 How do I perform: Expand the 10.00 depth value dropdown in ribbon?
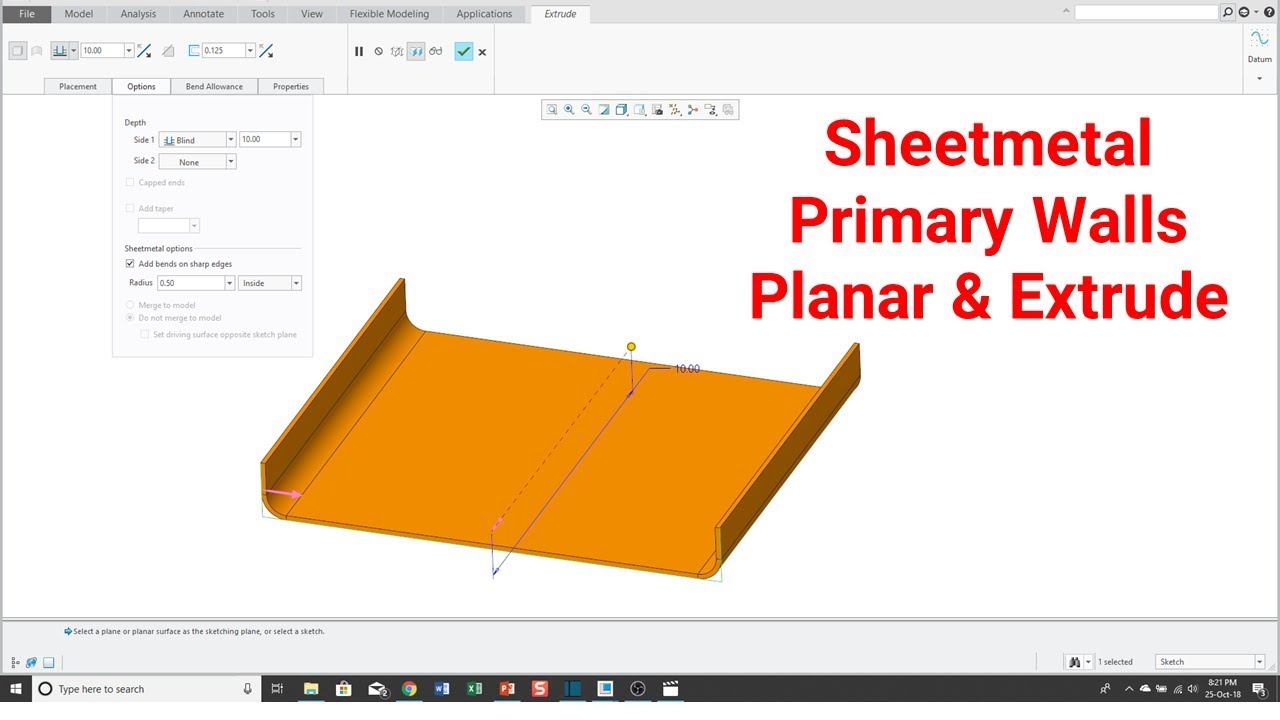(129, 50)
